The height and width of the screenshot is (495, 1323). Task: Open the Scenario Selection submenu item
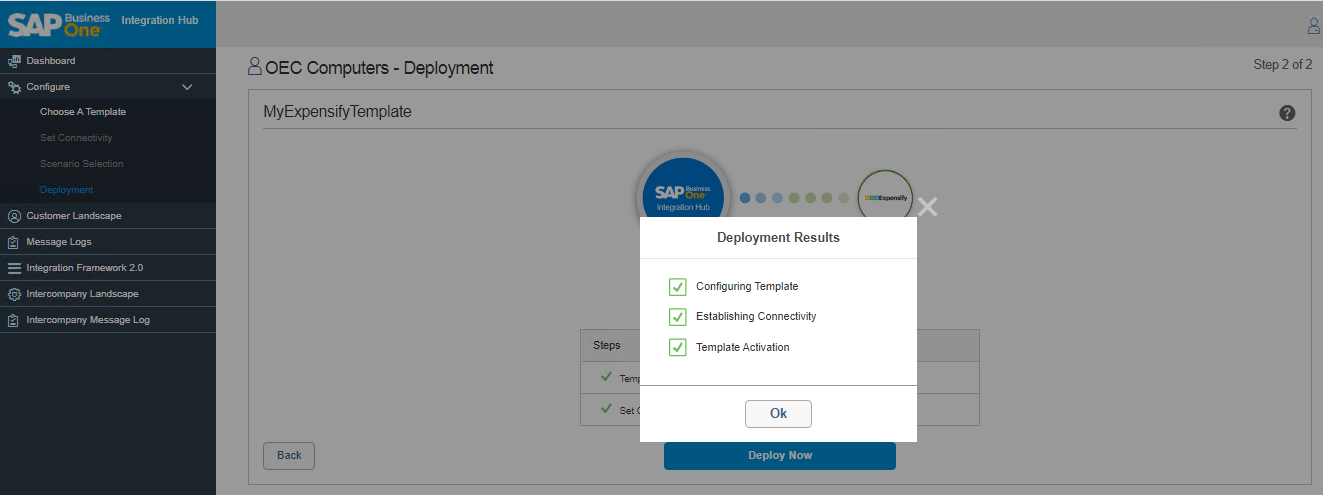(82, 164)
